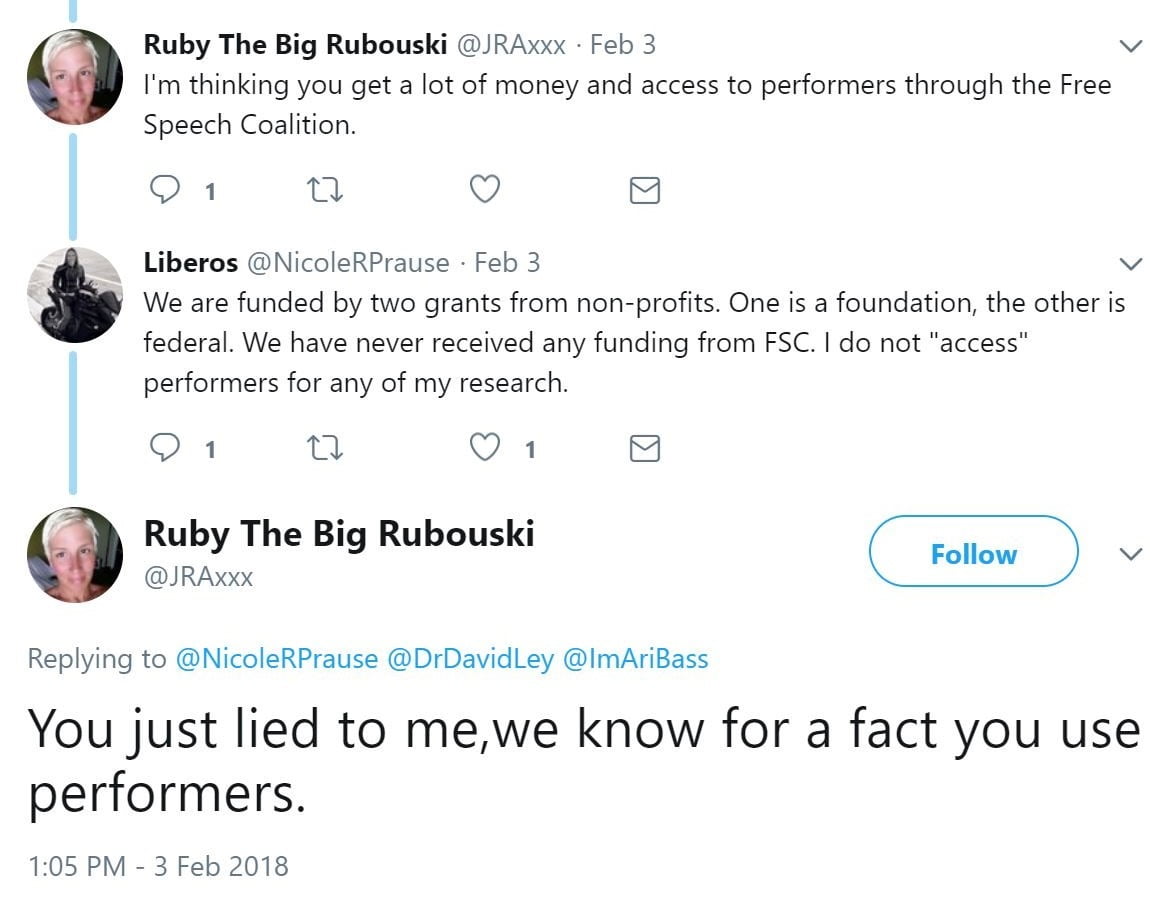
Task: Like Ruby's tweet about Free Speech Coalition
Action: [485, 189]
